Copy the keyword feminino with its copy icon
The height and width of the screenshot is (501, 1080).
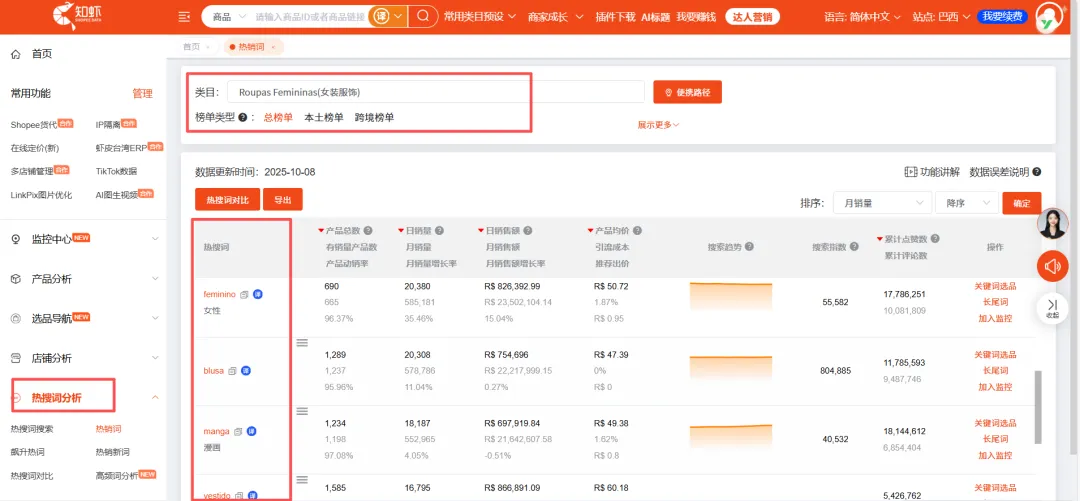click(x=245, y=294)
